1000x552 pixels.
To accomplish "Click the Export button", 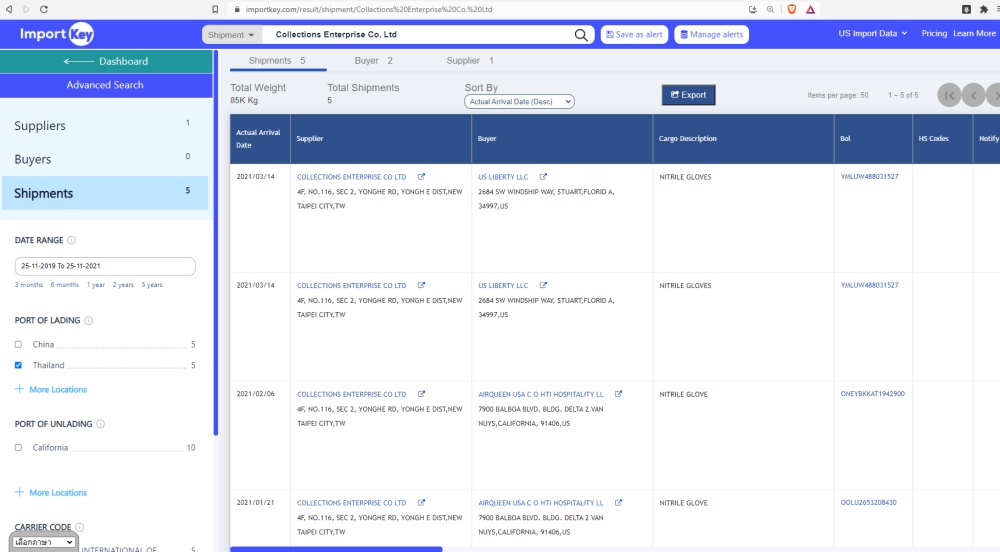I will pyautogui.click(x=688, y=95).
